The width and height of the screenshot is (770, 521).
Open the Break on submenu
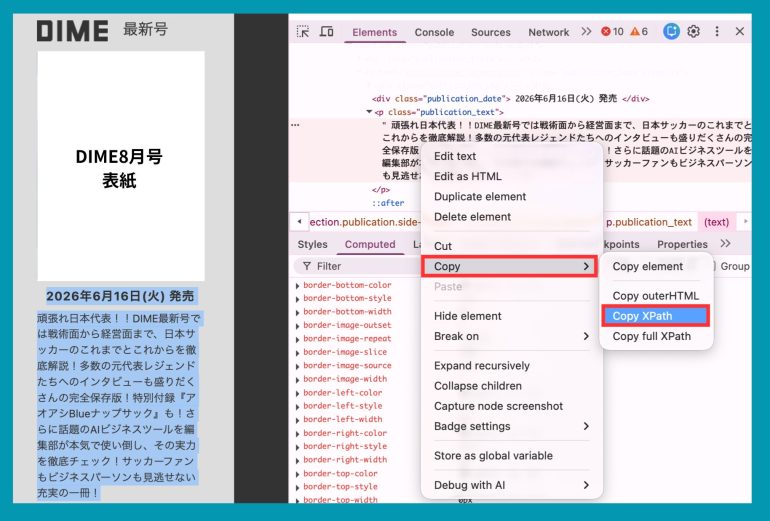[x=512, y=336]
